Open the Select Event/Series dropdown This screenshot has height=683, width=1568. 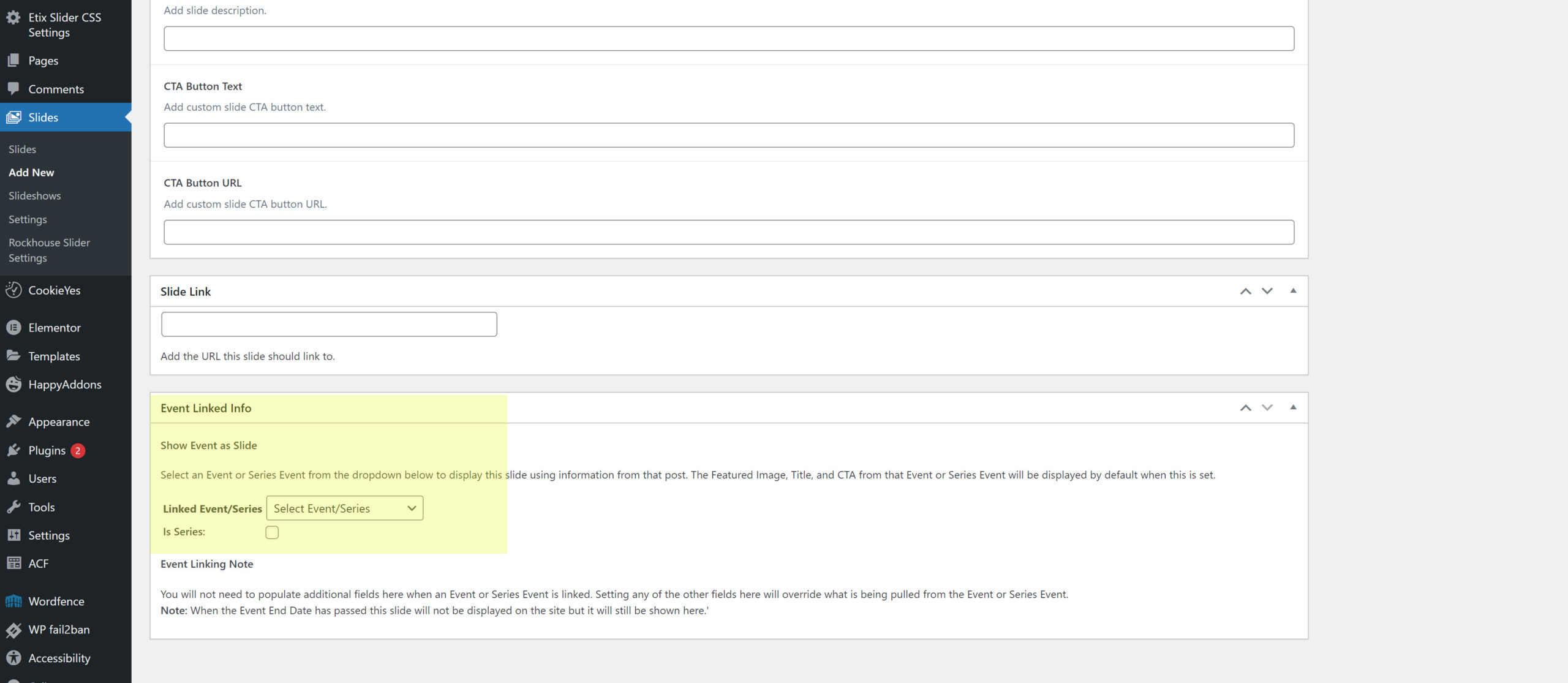[344, 508]
